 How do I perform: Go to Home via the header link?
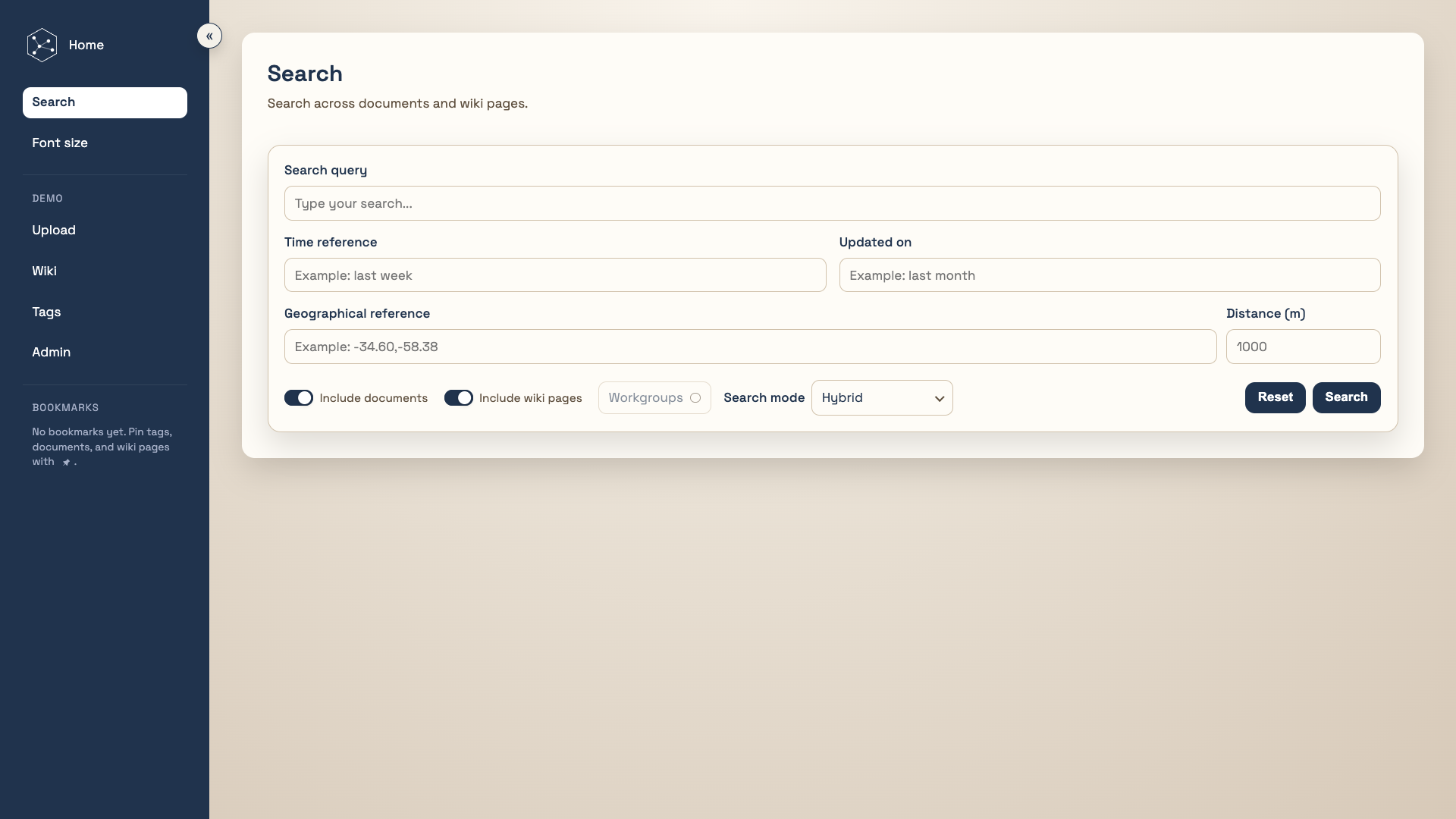click(86, 45)
